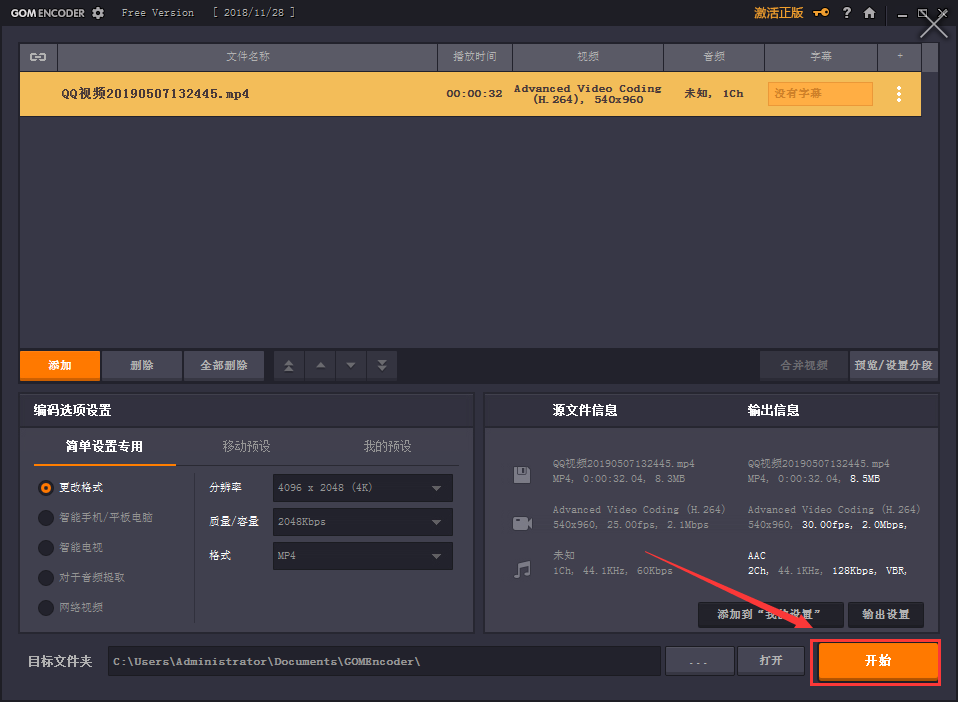The height and width of the screenshot is (702, 958).
Task: Open the help question mark icon
Action: coord(847,13)
